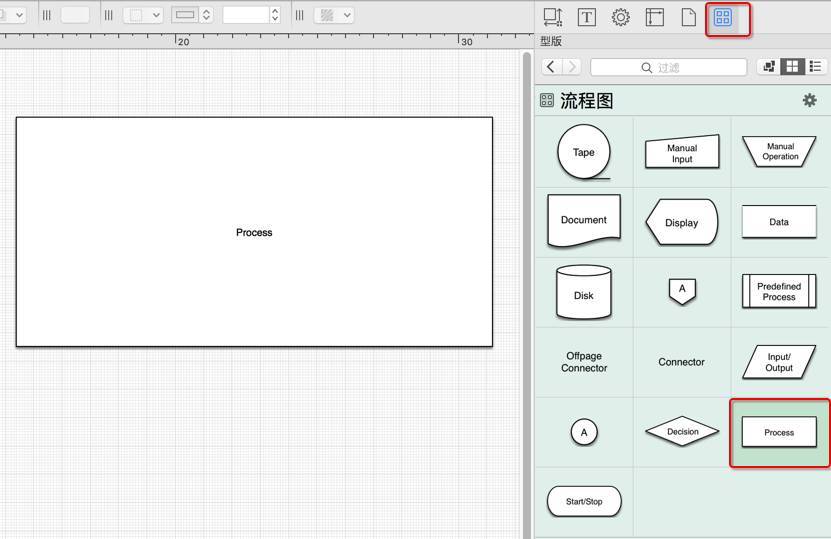This screenshot has width=831, height=539.
Task: Switch stencils to grid view
Action: tap(792, 67)
